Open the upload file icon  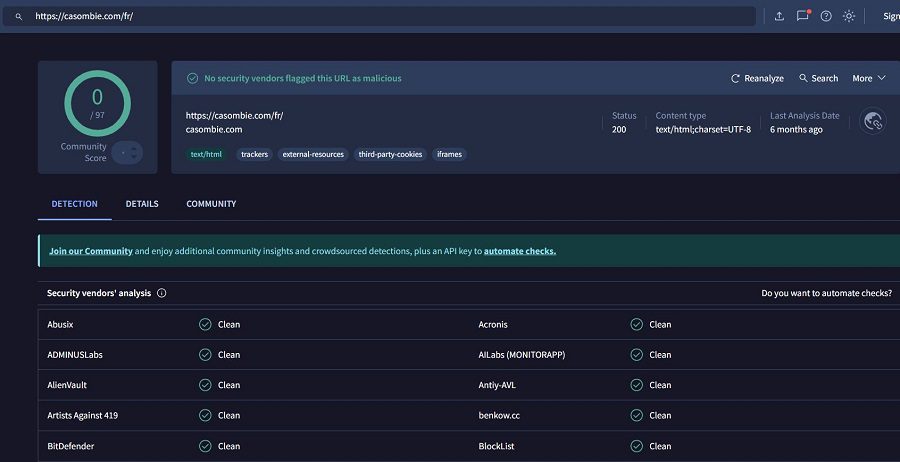click(x=779, y=16)
